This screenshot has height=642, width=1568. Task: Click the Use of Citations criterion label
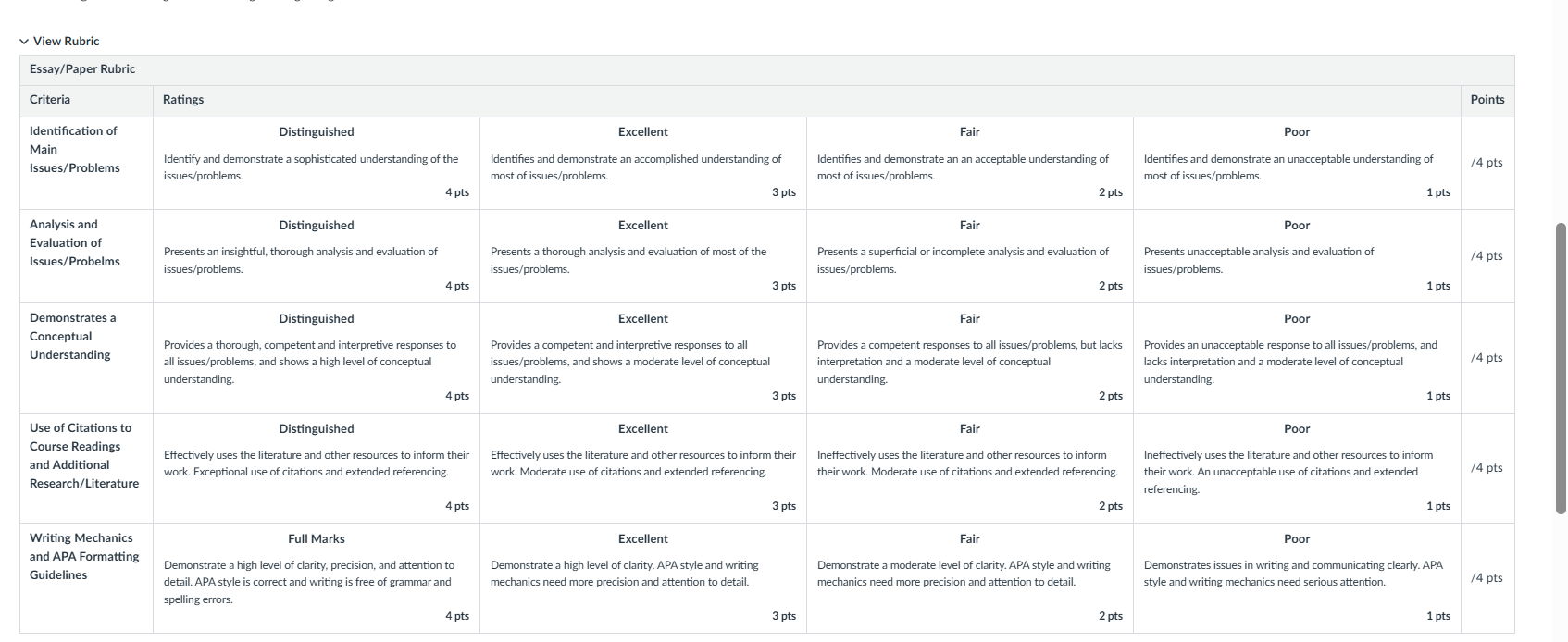[x=84, y=456]
